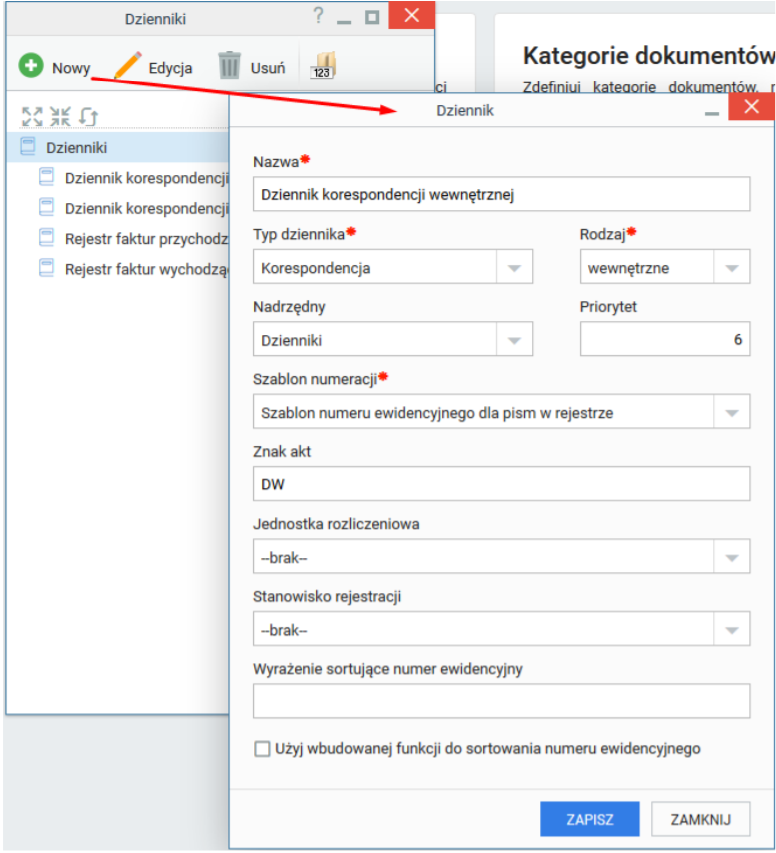This screenshot has height=853, width=776.
Task: Click the green Nowy plus icon
Action: [31, 66]
